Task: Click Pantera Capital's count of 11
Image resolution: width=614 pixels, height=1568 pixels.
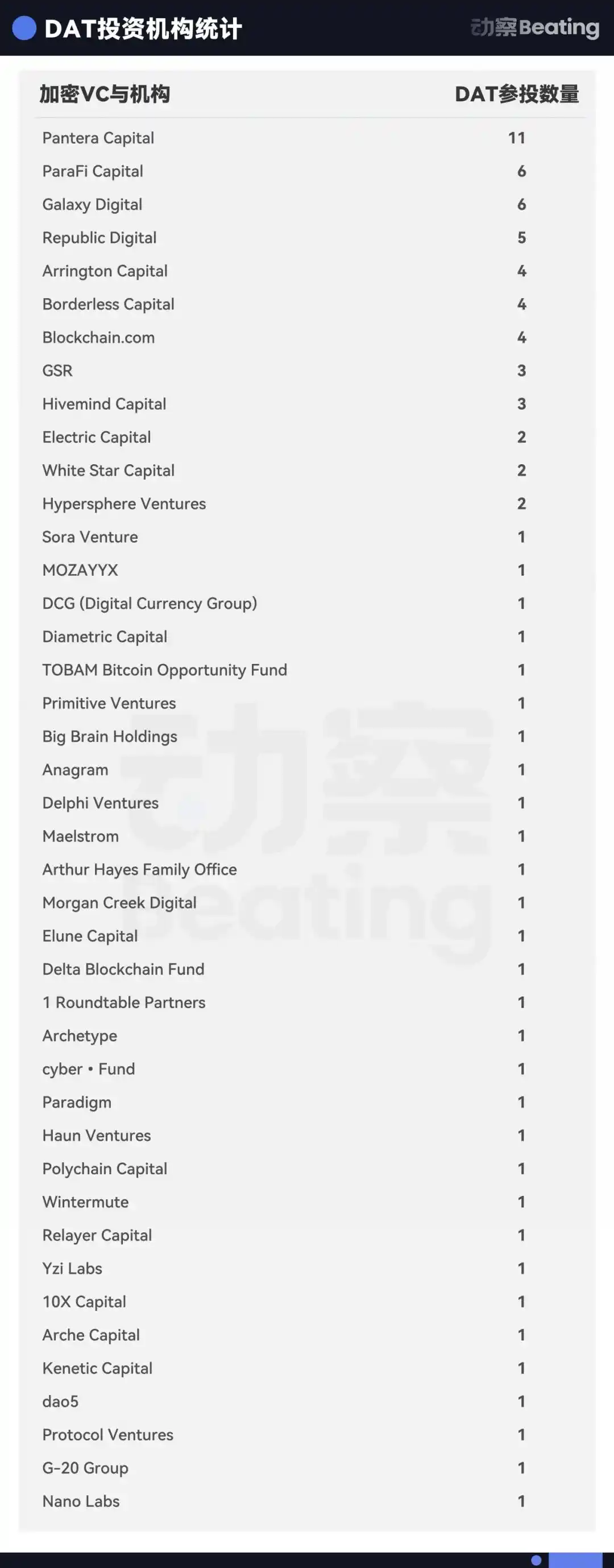Action: tap(517, 138)
